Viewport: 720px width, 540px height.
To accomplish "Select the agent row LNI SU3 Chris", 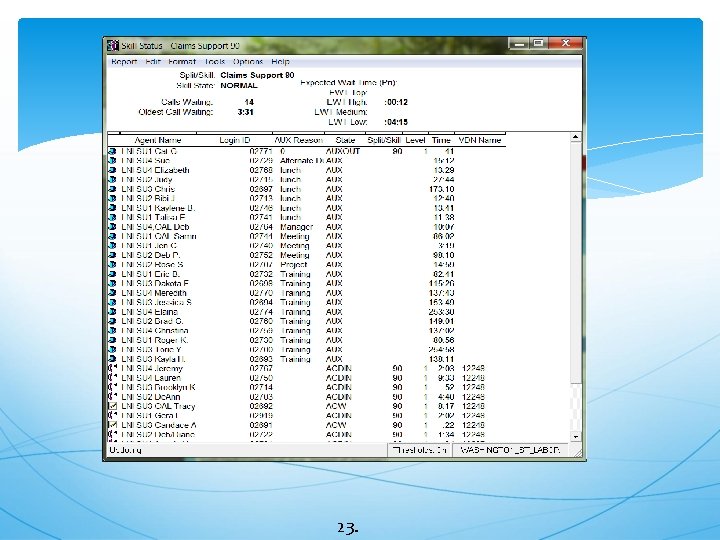I will point(306,189).
